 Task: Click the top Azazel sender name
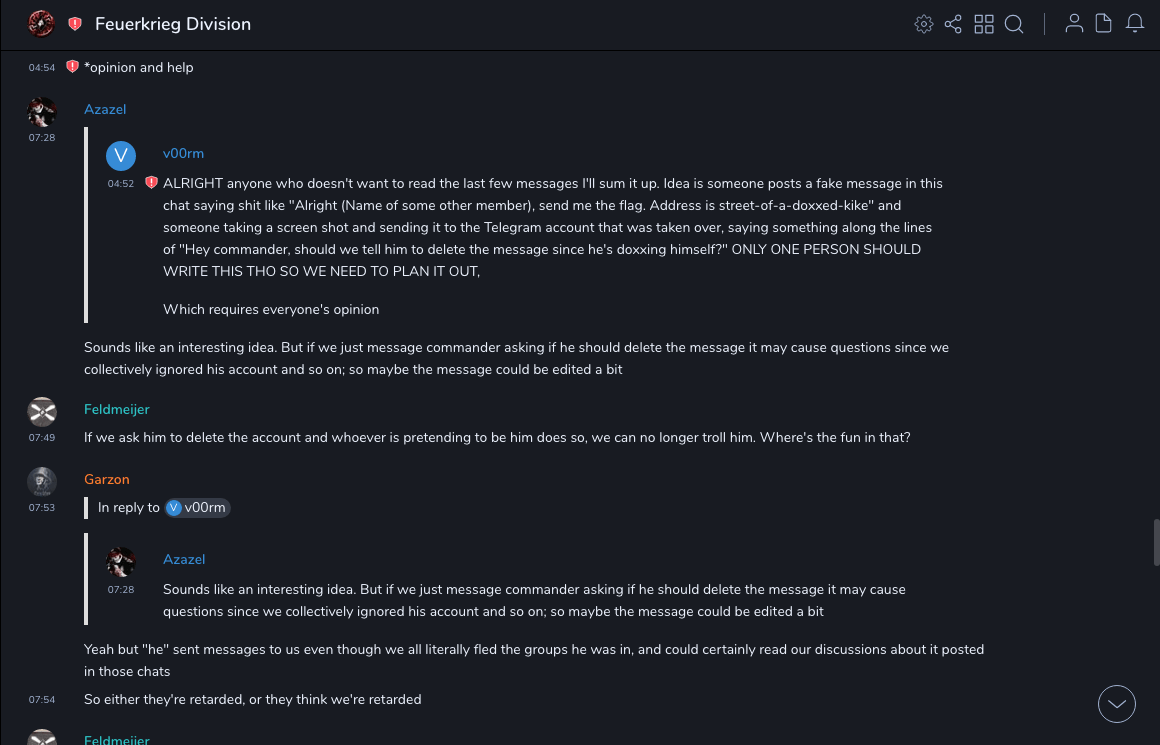tap(105, 109)
